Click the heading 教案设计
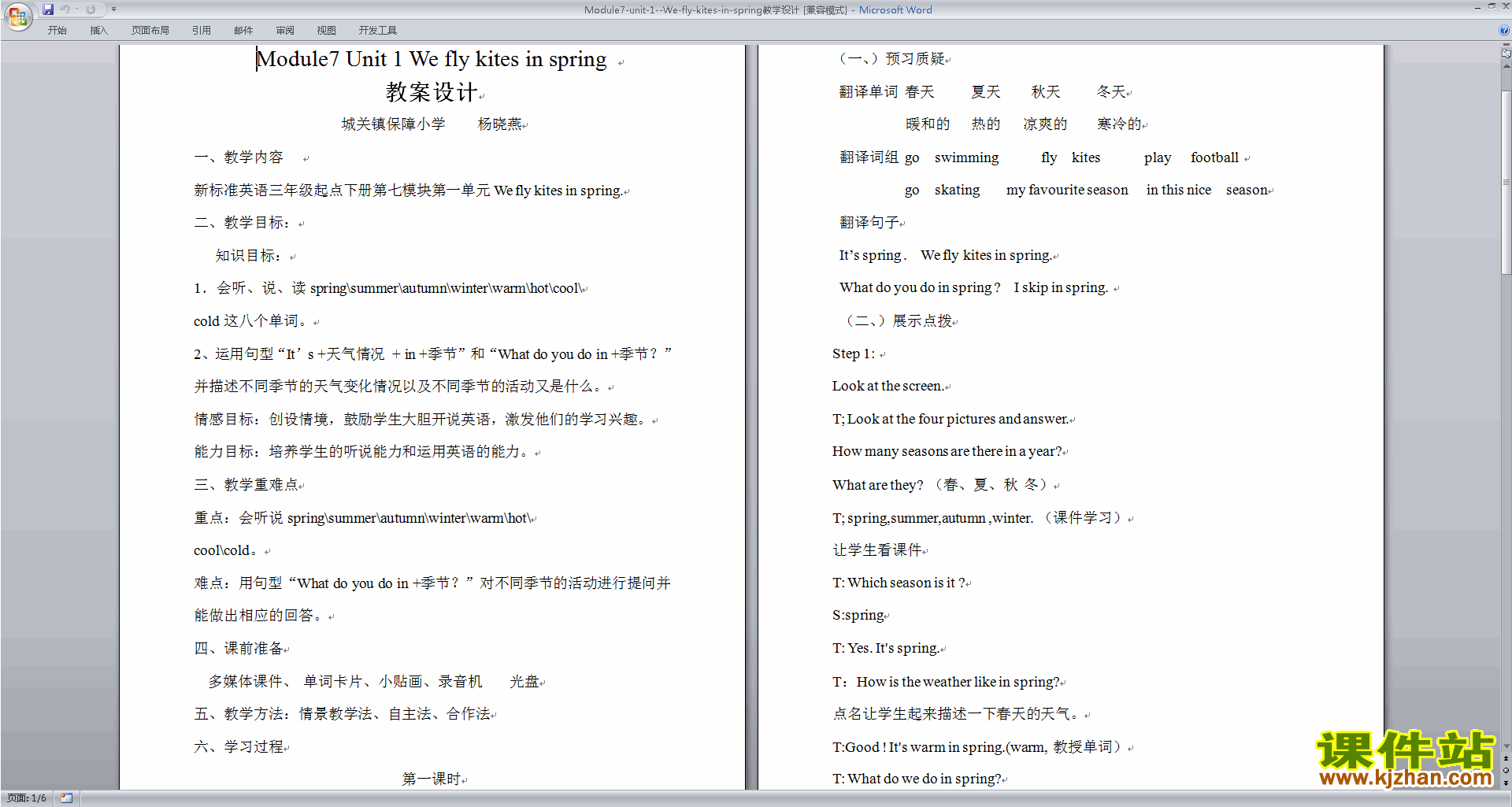The height and width of the screenshot is (807, 1512). 432,93
